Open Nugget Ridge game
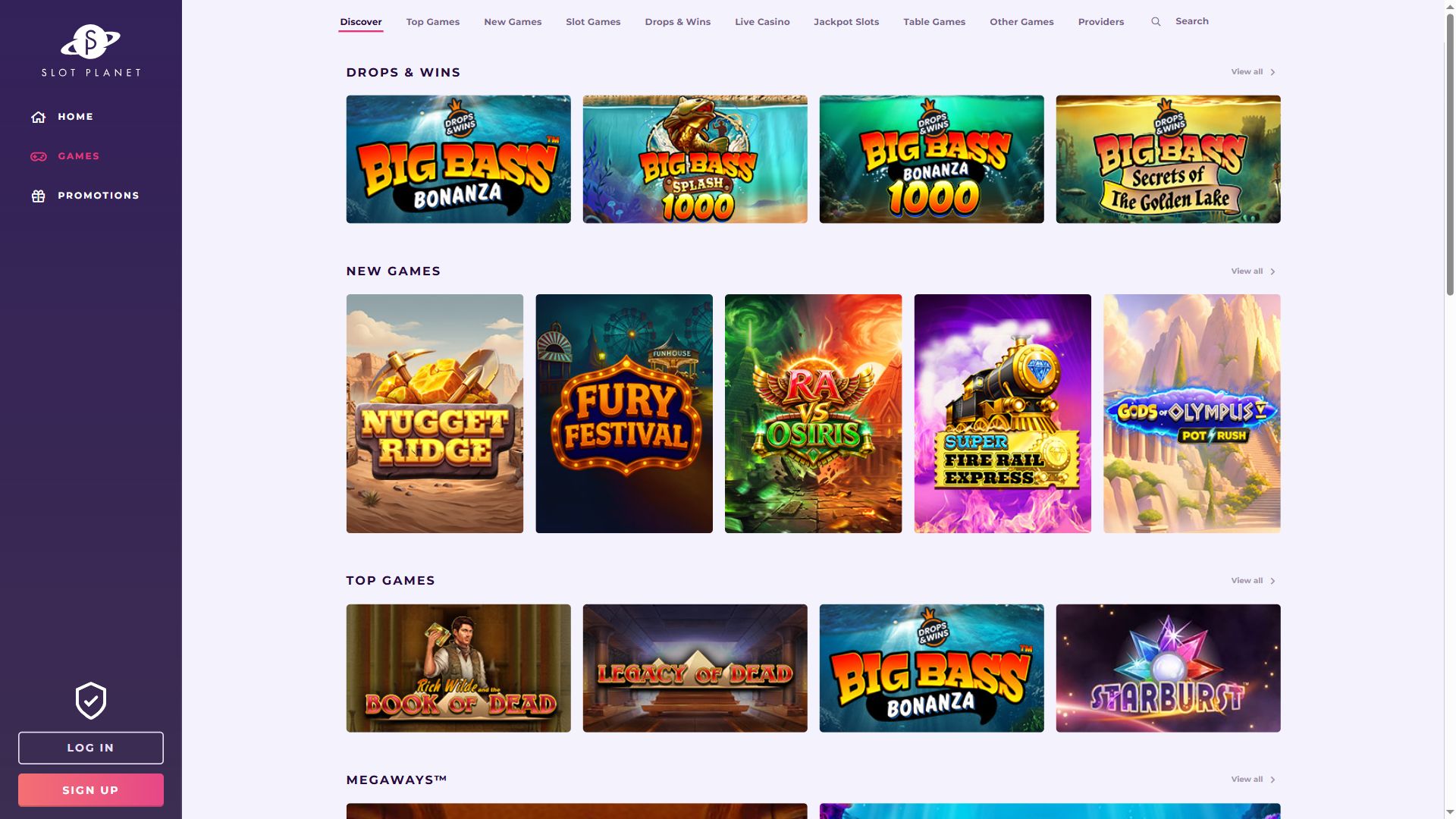This screenshot has width=1456, height=819. (435, 413)
